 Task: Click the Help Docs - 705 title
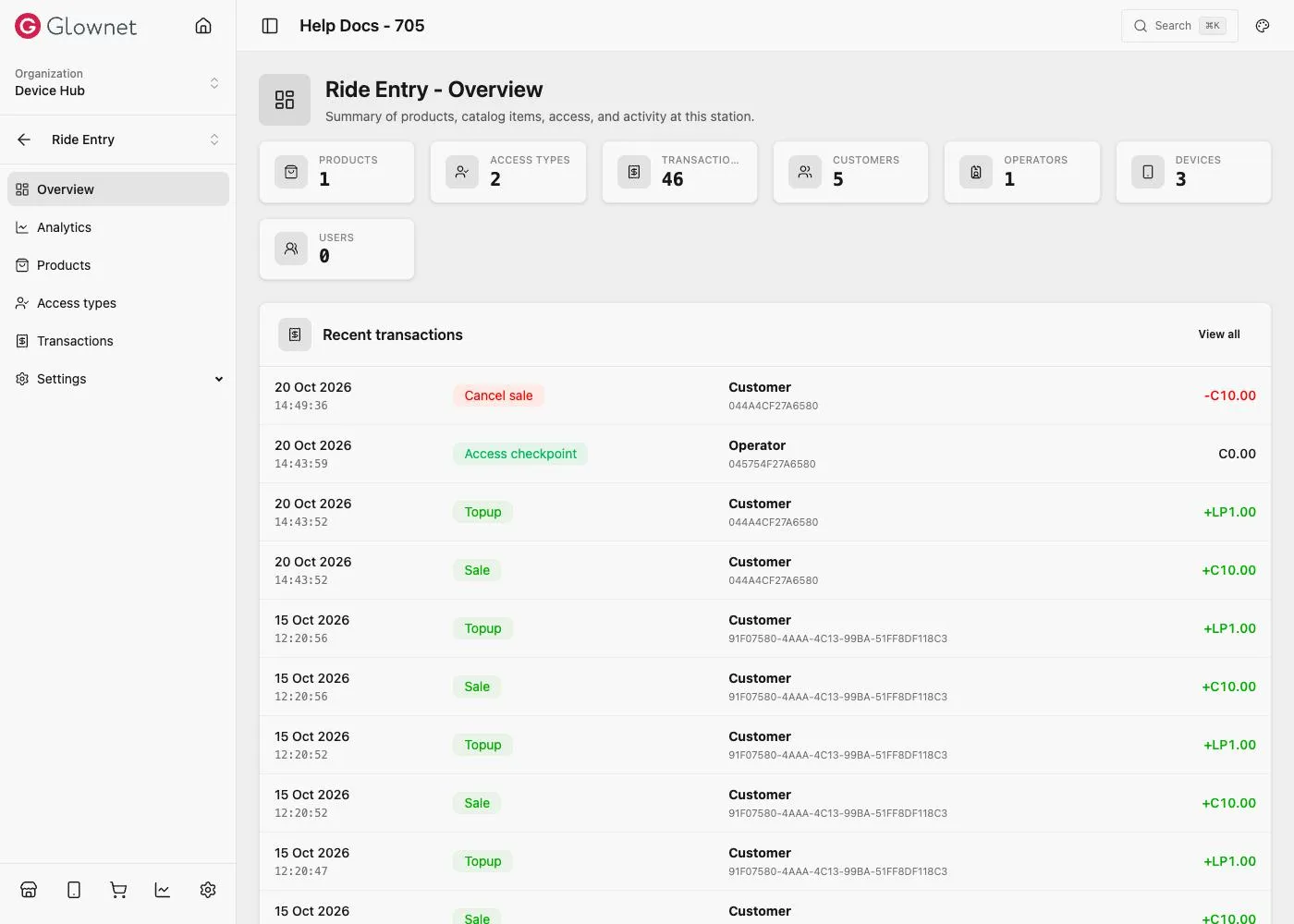click(362, 26)
